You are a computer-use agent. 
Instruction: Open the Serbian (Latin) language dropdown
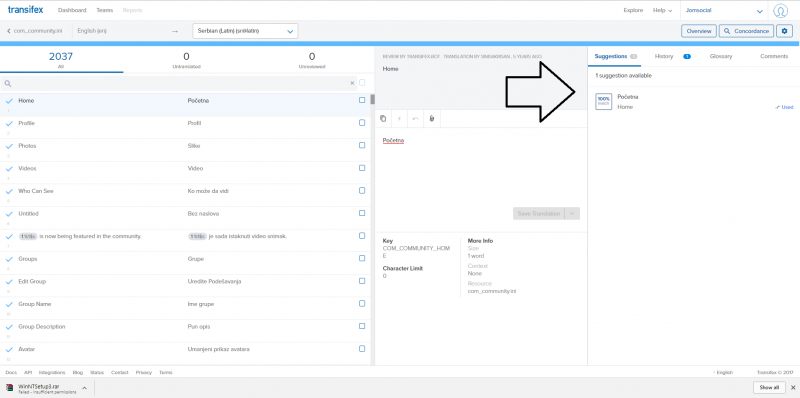tap(245, 31)
